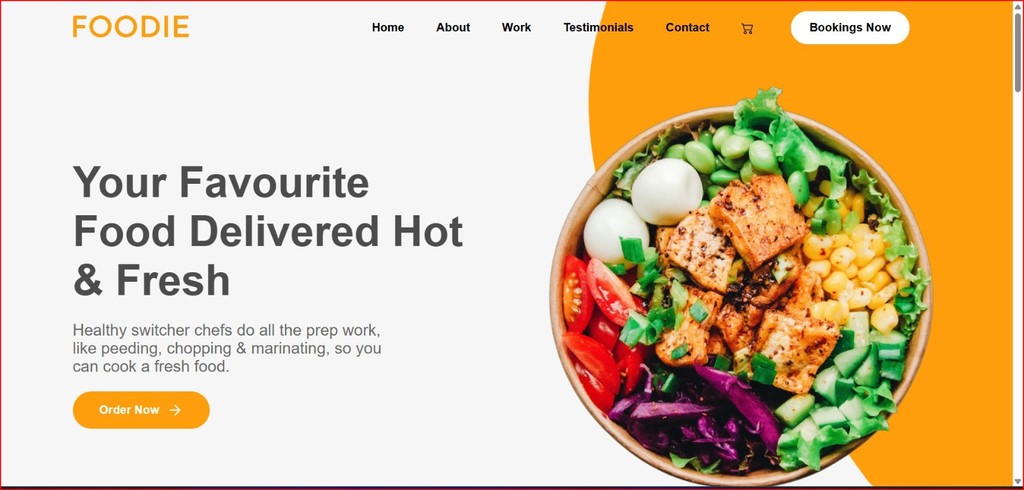1024x490 pixels.
Task: Open the Testimonials section link
Action: click(x=598, y=27)
